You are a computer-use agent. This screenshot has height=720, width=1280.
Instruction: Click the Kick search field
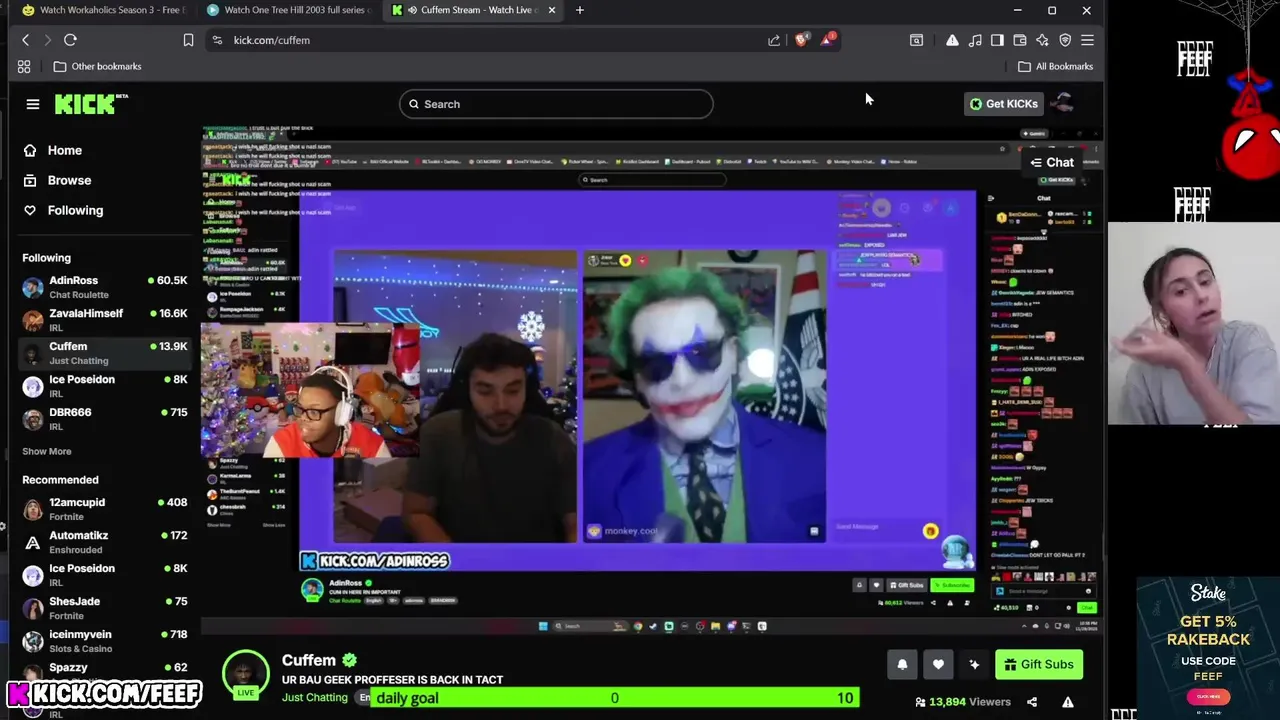556,104
